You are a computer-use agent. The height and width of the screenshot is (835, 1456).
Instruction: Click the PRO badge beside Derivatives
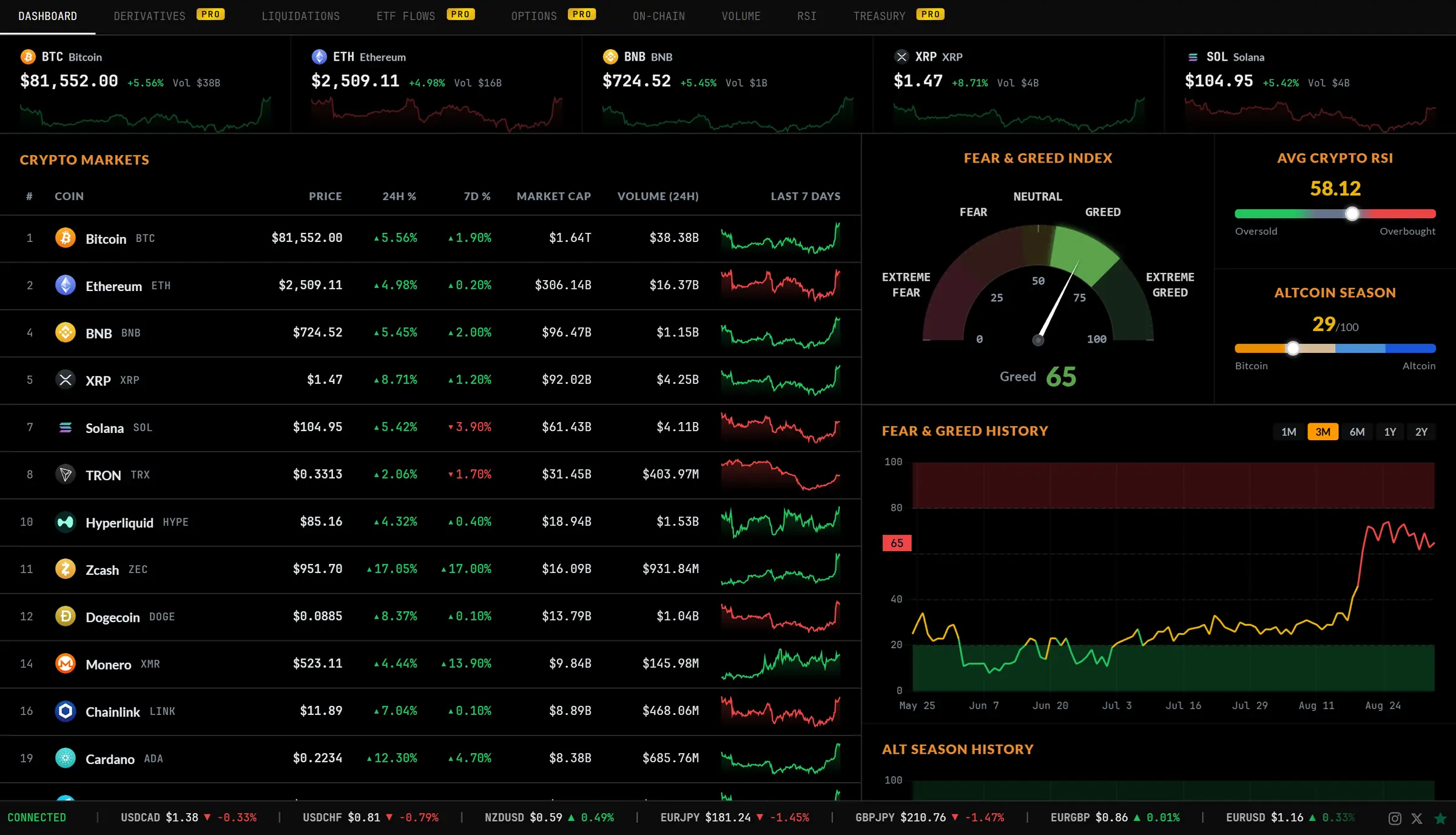pos(211,14)
